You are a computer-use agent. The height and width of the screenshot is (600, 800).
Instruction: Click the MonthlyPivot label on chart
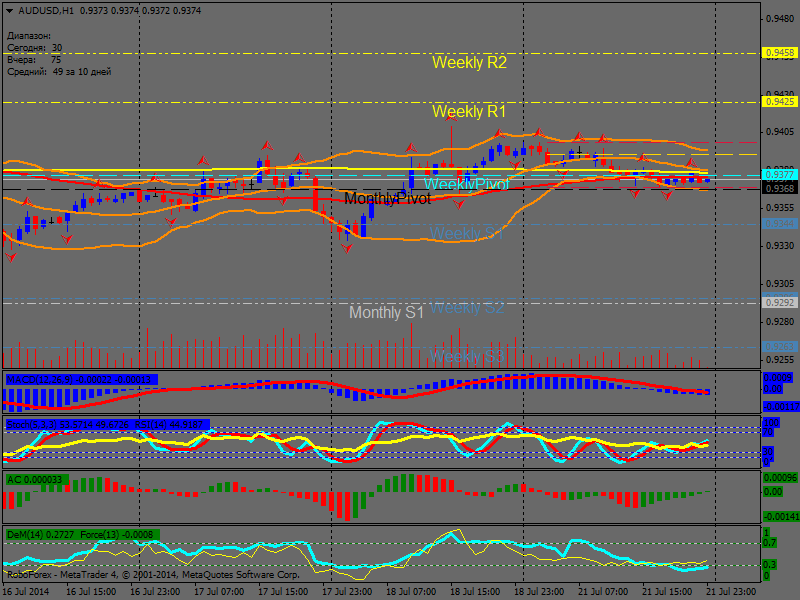coord(387,199)
